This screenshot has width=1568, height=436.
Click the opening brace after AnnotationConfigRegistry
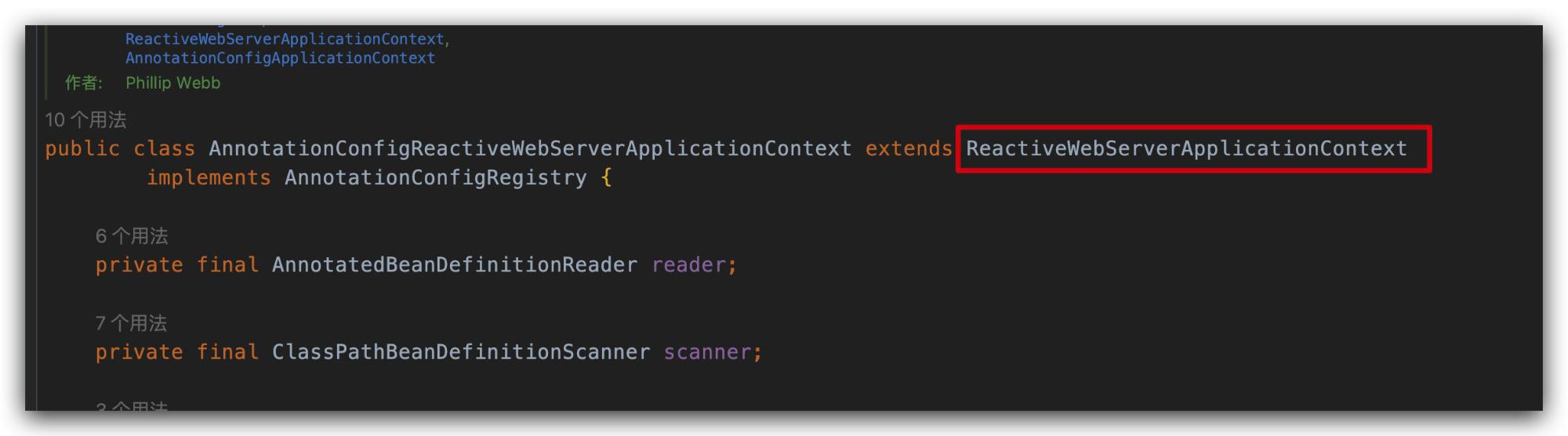pos(606,178)
